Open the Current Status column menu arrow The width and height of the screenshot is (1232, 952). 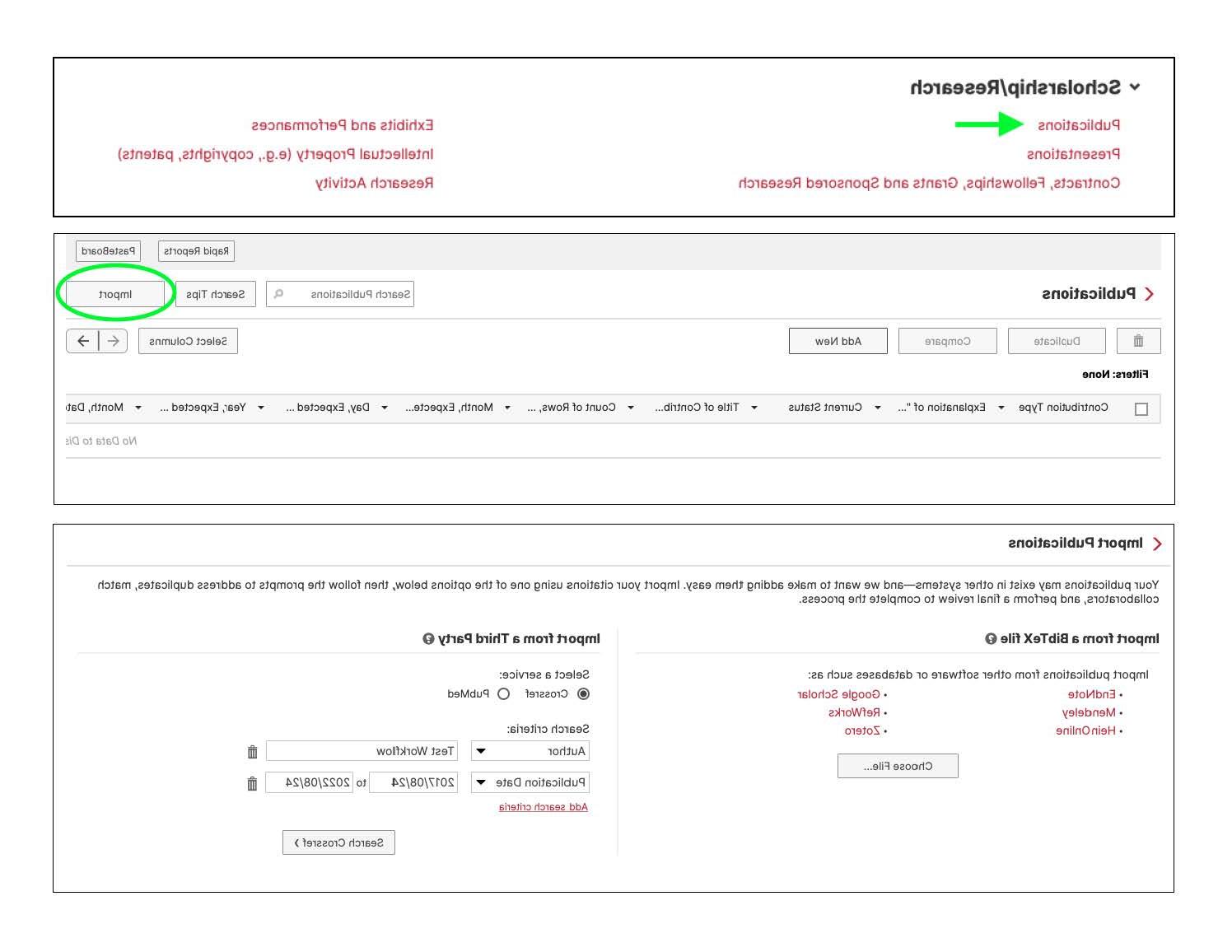[754, 408]
